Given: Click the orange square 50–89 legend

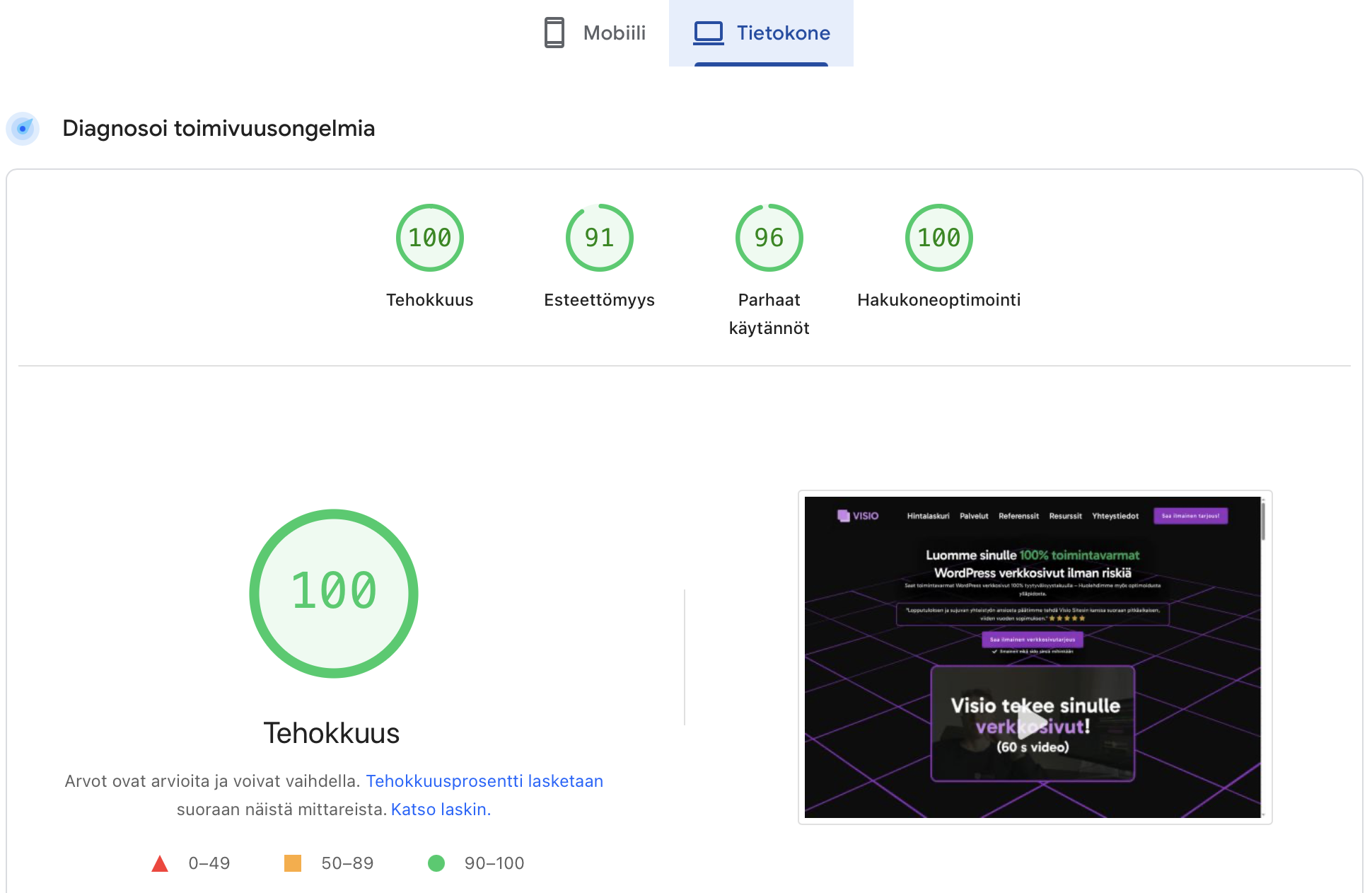Looking at the screenshot, I should click(293, 863).
